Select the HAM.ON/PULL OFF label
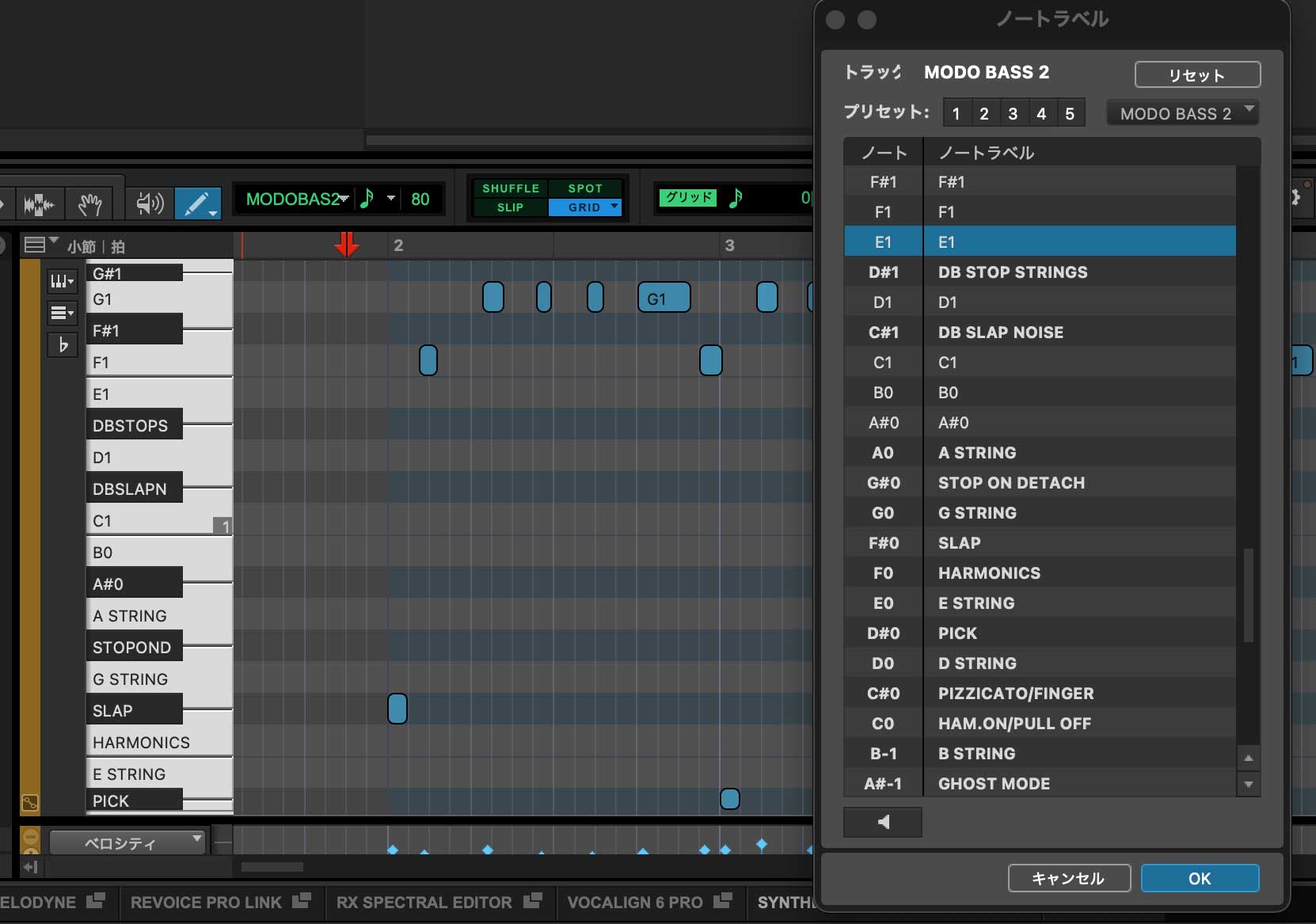This screenshot has height=924, width=1316. [x=1014, y=723]
